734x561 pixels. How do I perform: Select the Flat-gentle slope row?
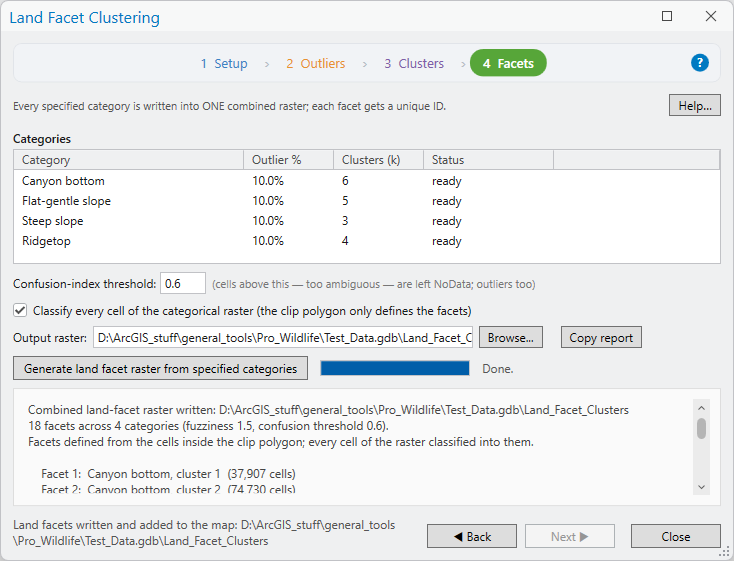(x=367, y=201)
